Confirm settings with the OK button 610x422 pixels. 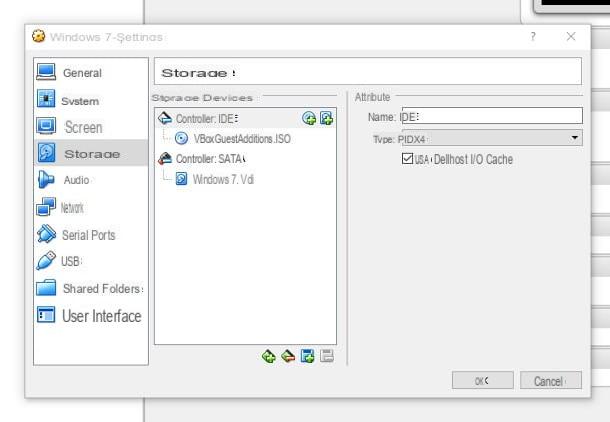[x=482, y=380]
